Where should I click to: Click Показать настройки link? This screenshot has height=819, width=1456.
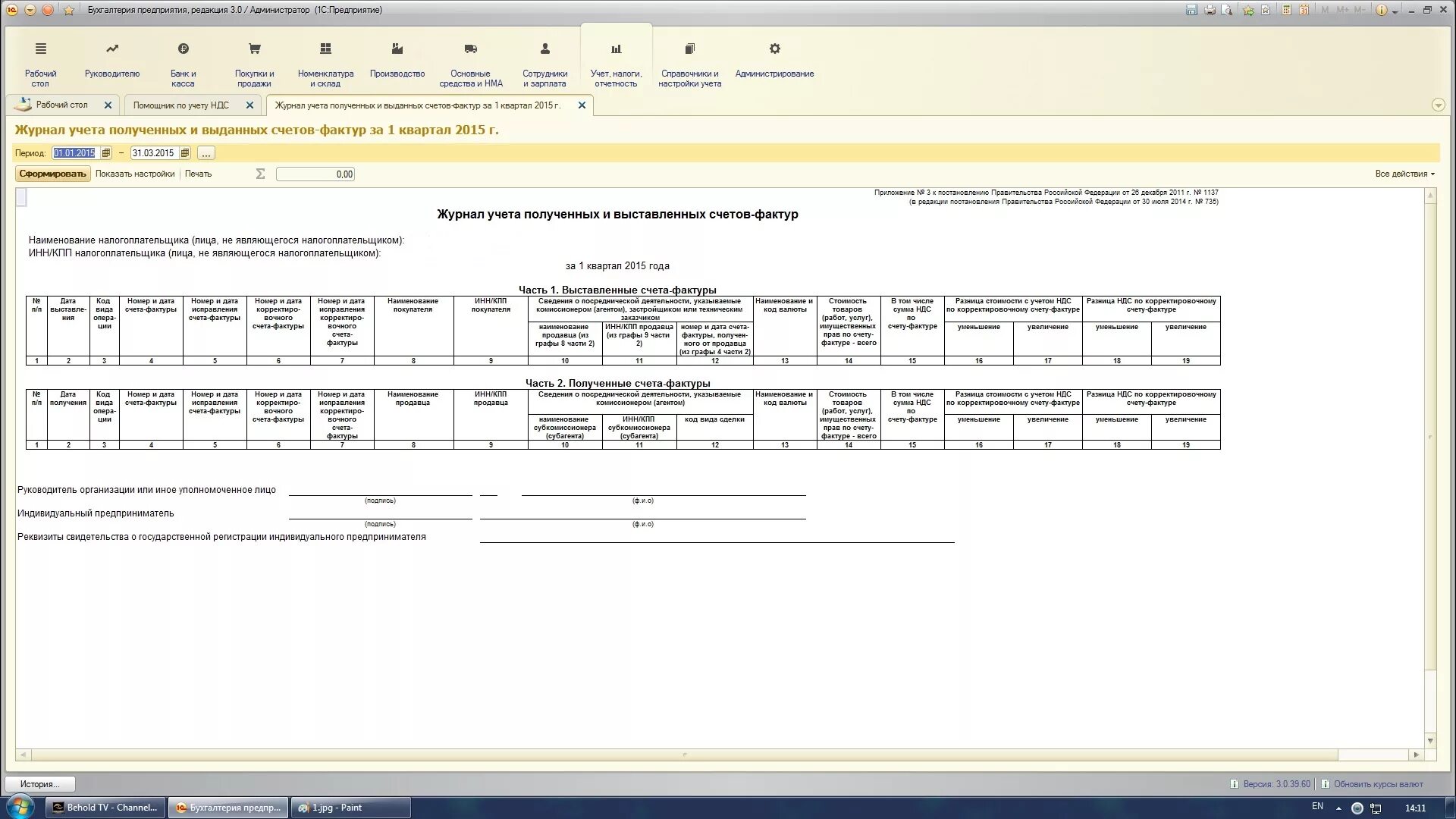tap(135, 174)
